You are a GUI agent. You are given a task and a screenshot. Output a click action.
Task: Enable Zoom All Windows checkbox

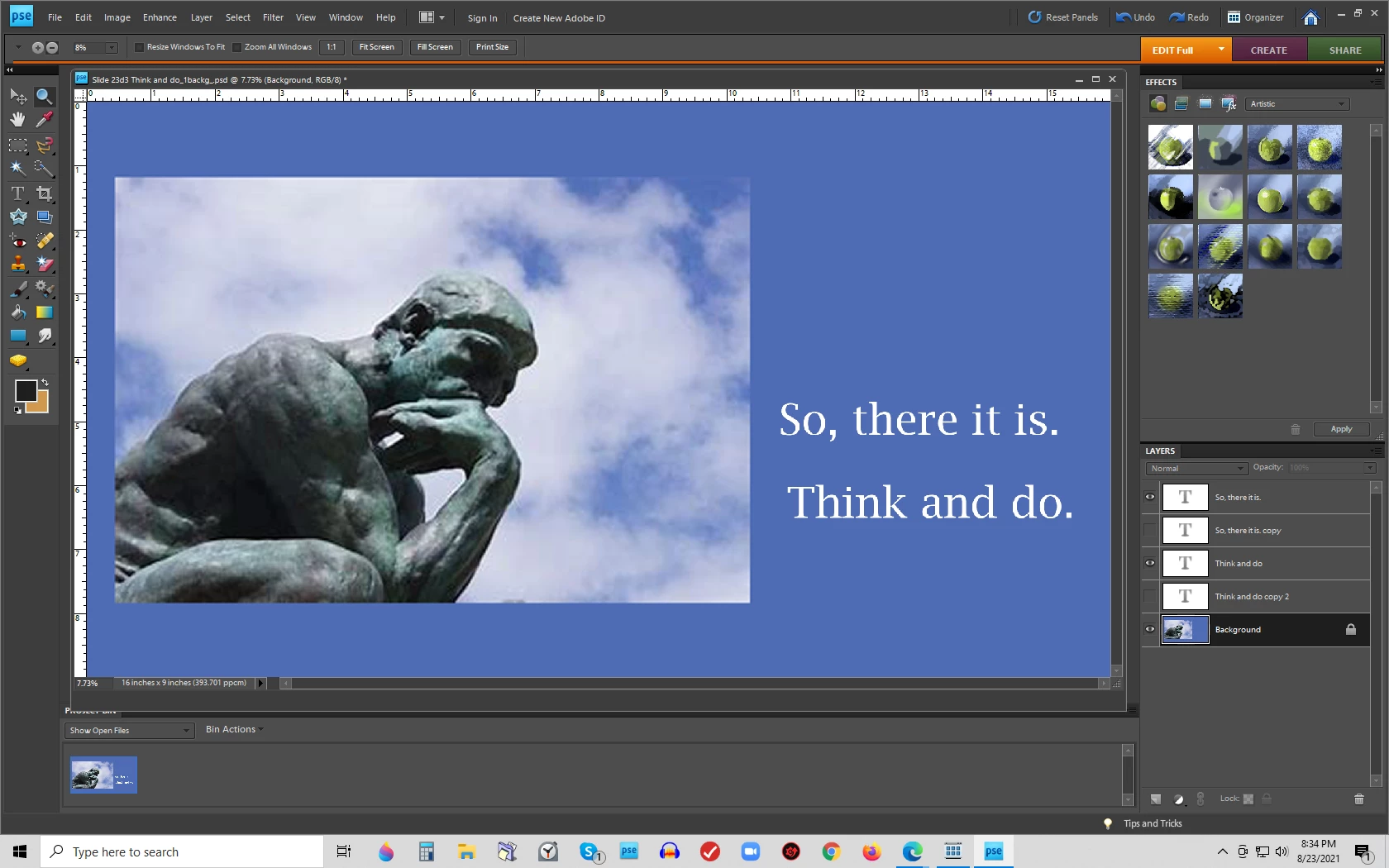coord(236,47)
